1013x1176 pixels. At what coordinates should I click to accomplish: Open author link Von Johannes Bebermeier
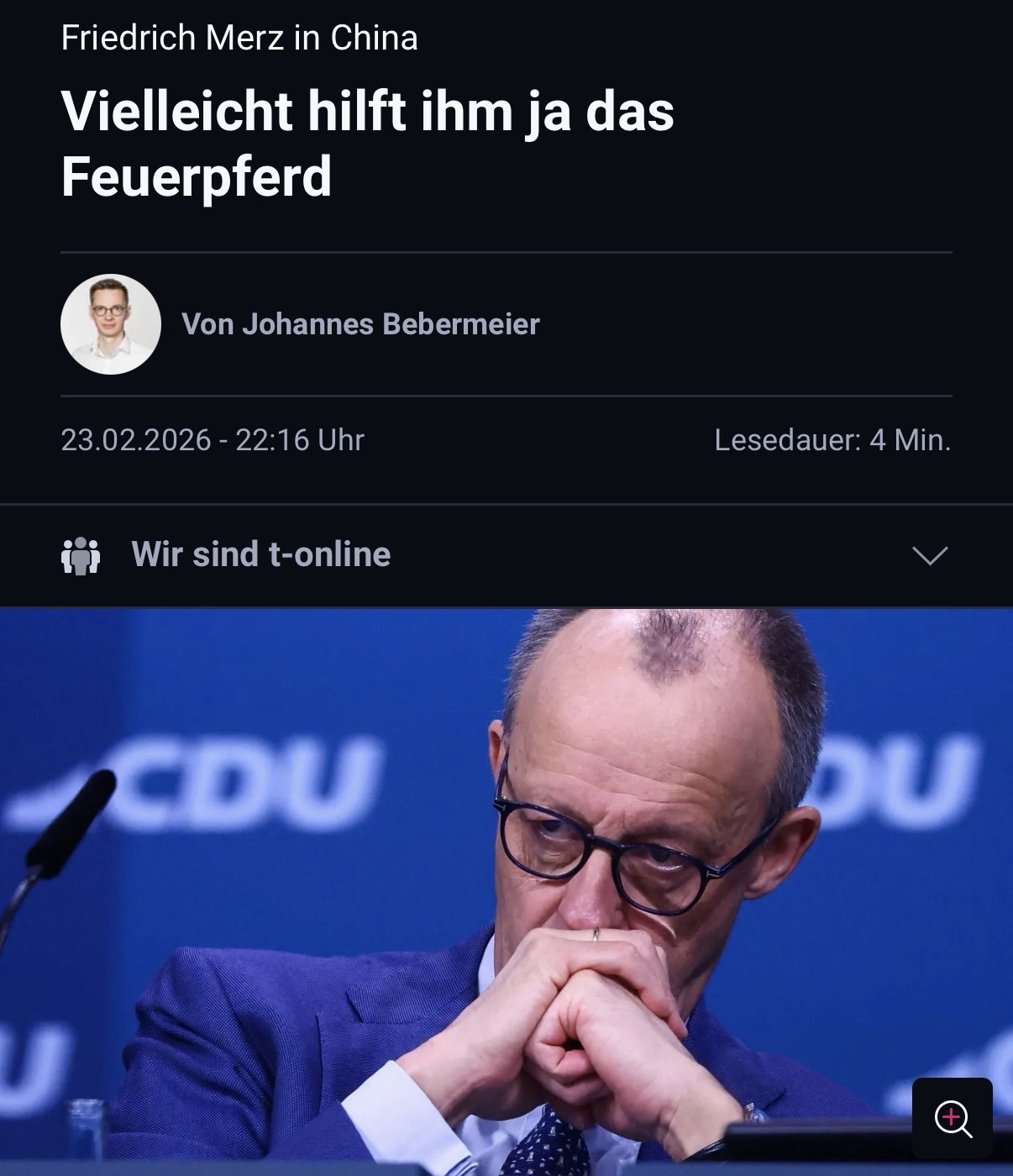point(360,324)
